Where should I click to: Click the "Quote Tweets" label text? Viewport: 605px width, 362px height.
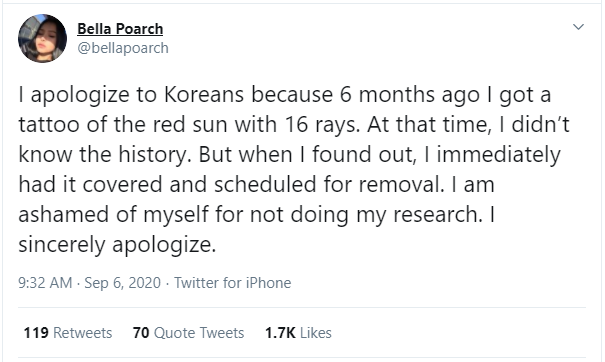point(199,333)
